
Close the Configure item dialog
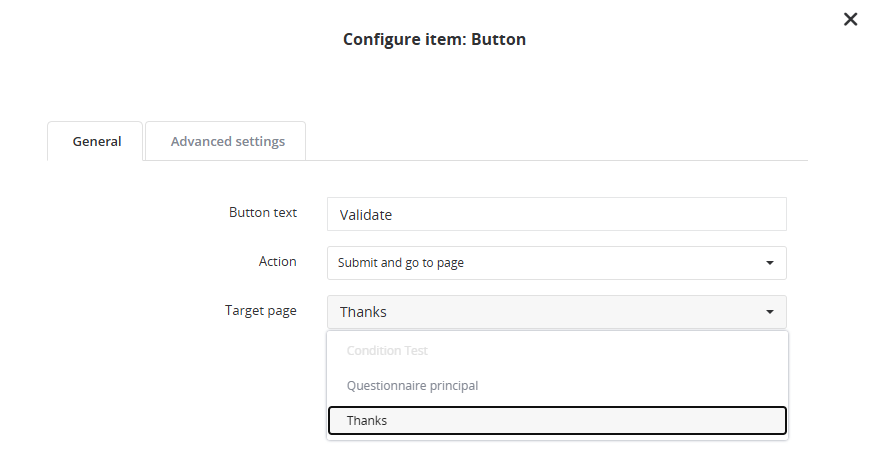850,19
